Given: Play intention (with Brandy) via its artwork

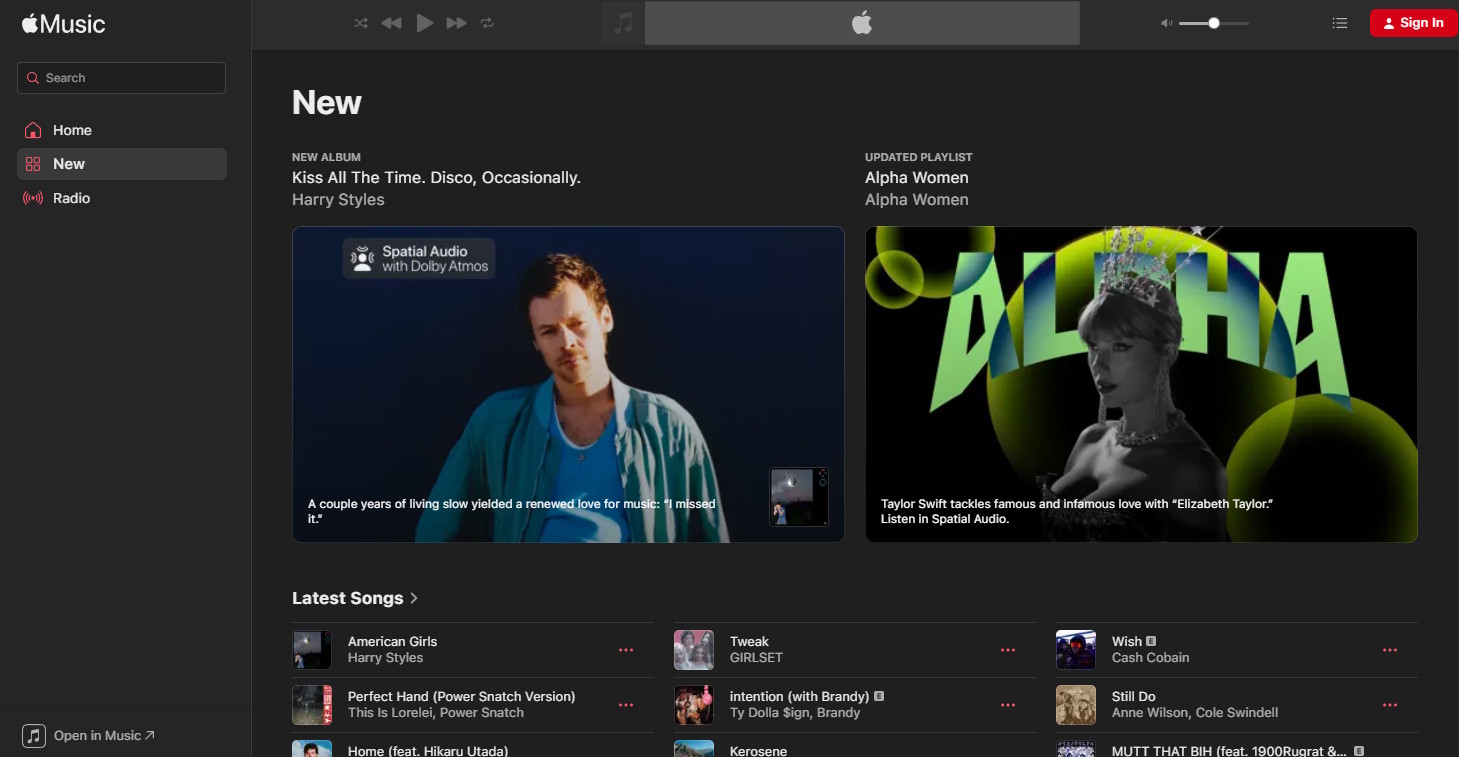Looking at the screenshot, I should click(x=694, y=705).
